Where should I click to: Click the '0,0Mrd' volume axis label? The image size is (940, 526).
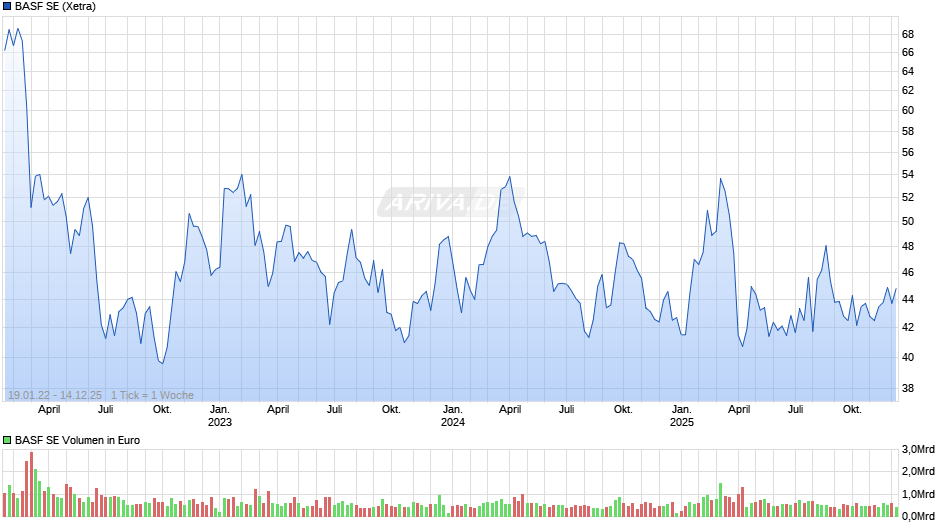(x=918, y=517)
